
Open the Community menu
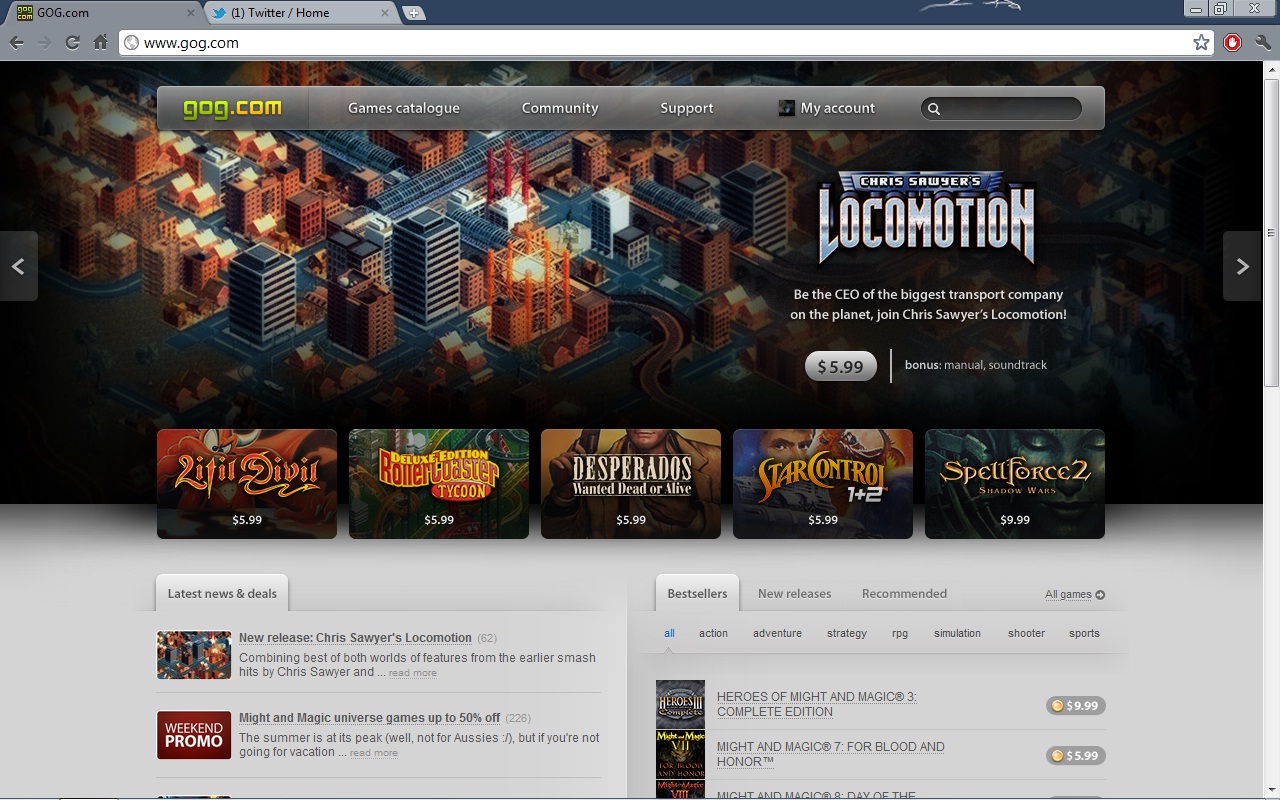560,108
